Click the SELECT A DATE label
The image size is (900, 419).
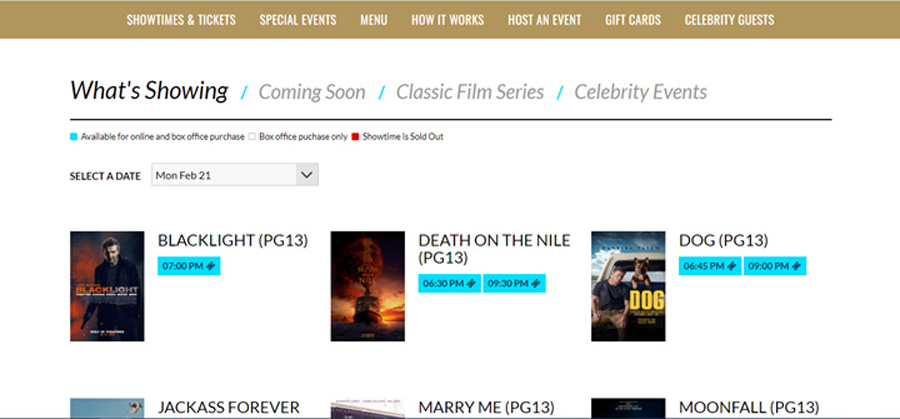[x=105, y=176]
